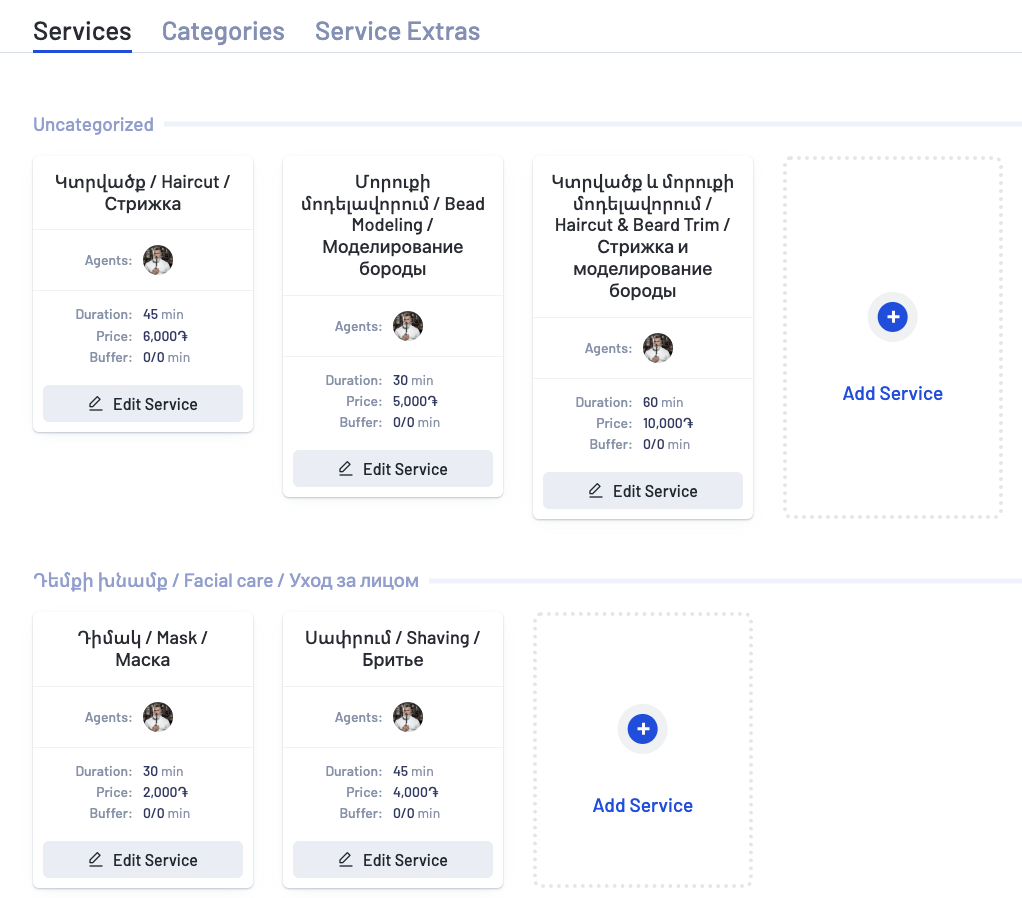Open the Service Extras tab
Screen dimensions: 1022x898
[x=397, y=31]
